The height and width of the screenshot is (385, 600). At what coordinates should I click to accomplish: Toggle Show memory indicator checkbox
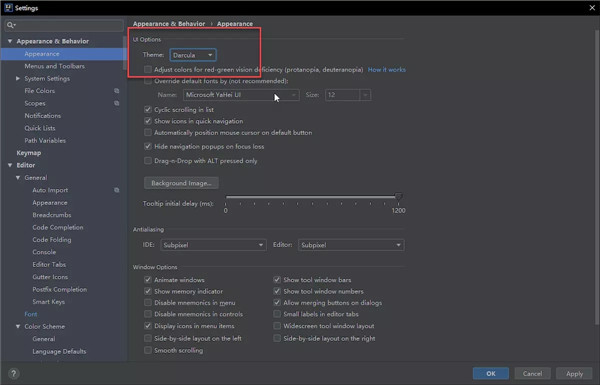coord(148,291)
